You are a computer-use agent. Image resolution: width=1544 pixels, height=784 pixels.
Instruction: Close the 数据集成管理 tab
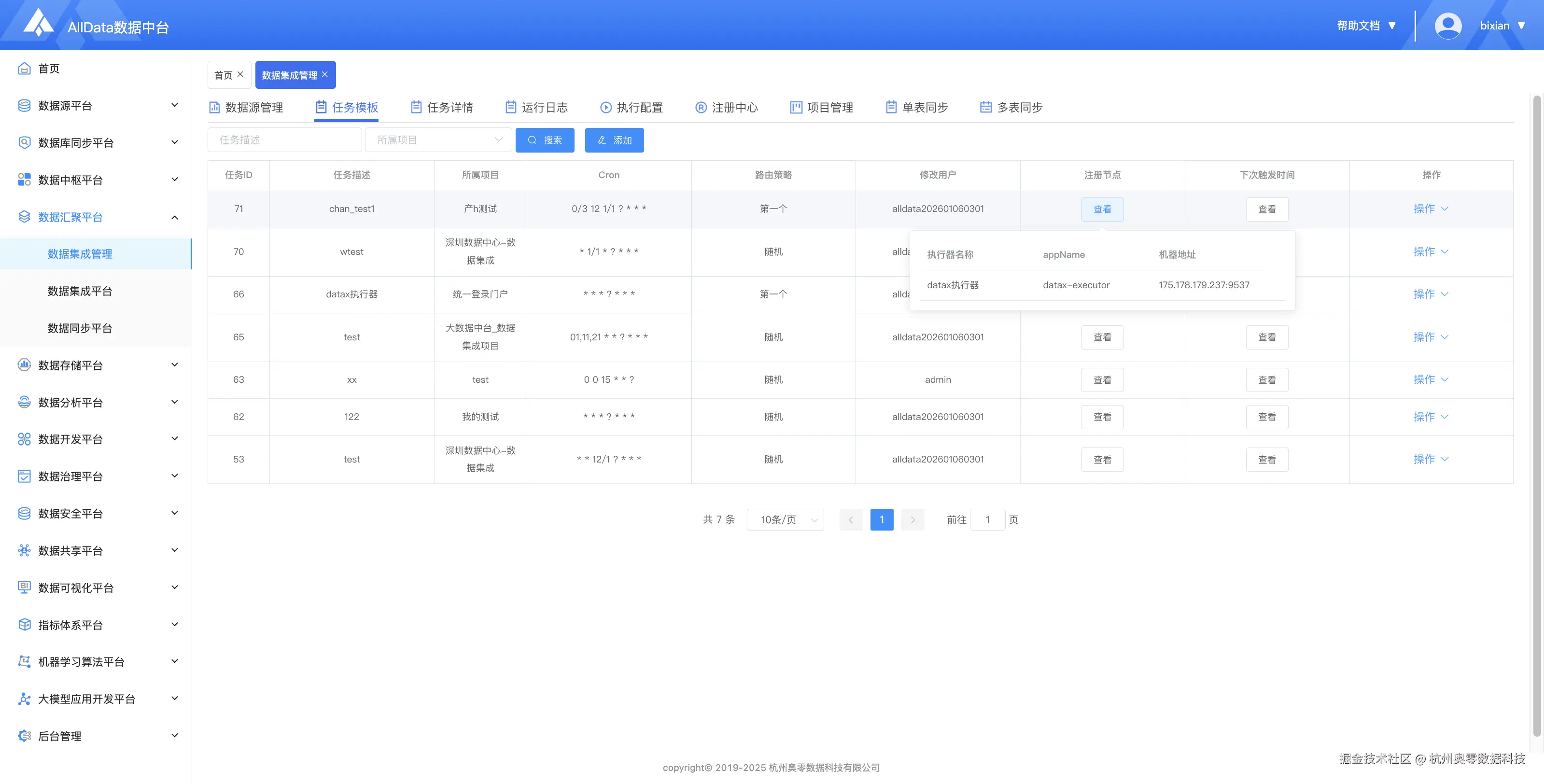[x=325, y=74]
